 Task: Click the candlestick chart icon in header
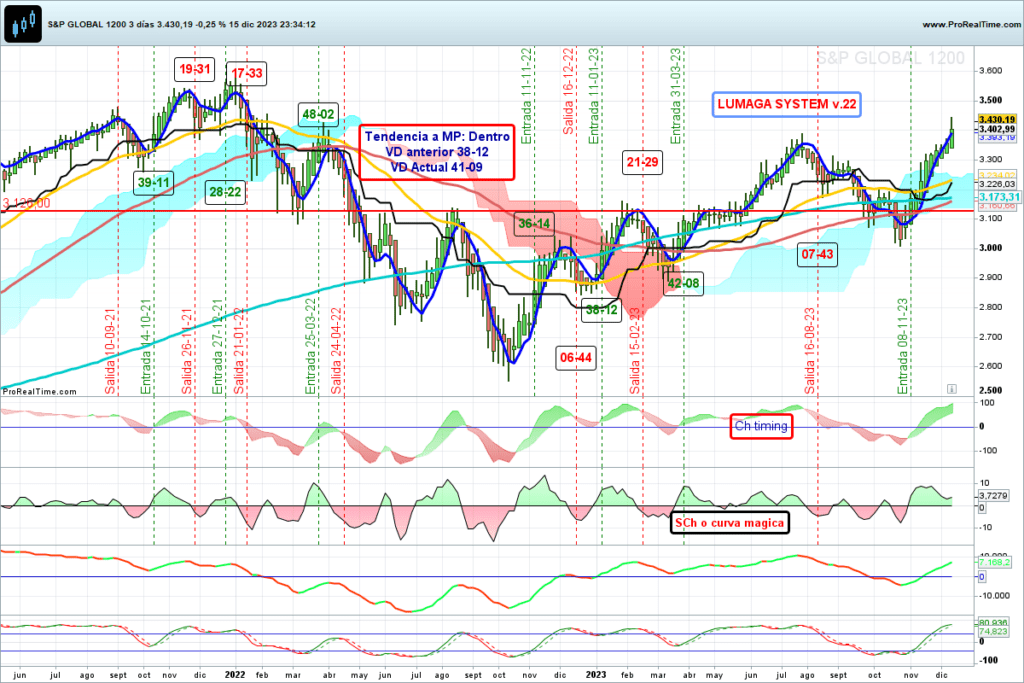point(24,24)
